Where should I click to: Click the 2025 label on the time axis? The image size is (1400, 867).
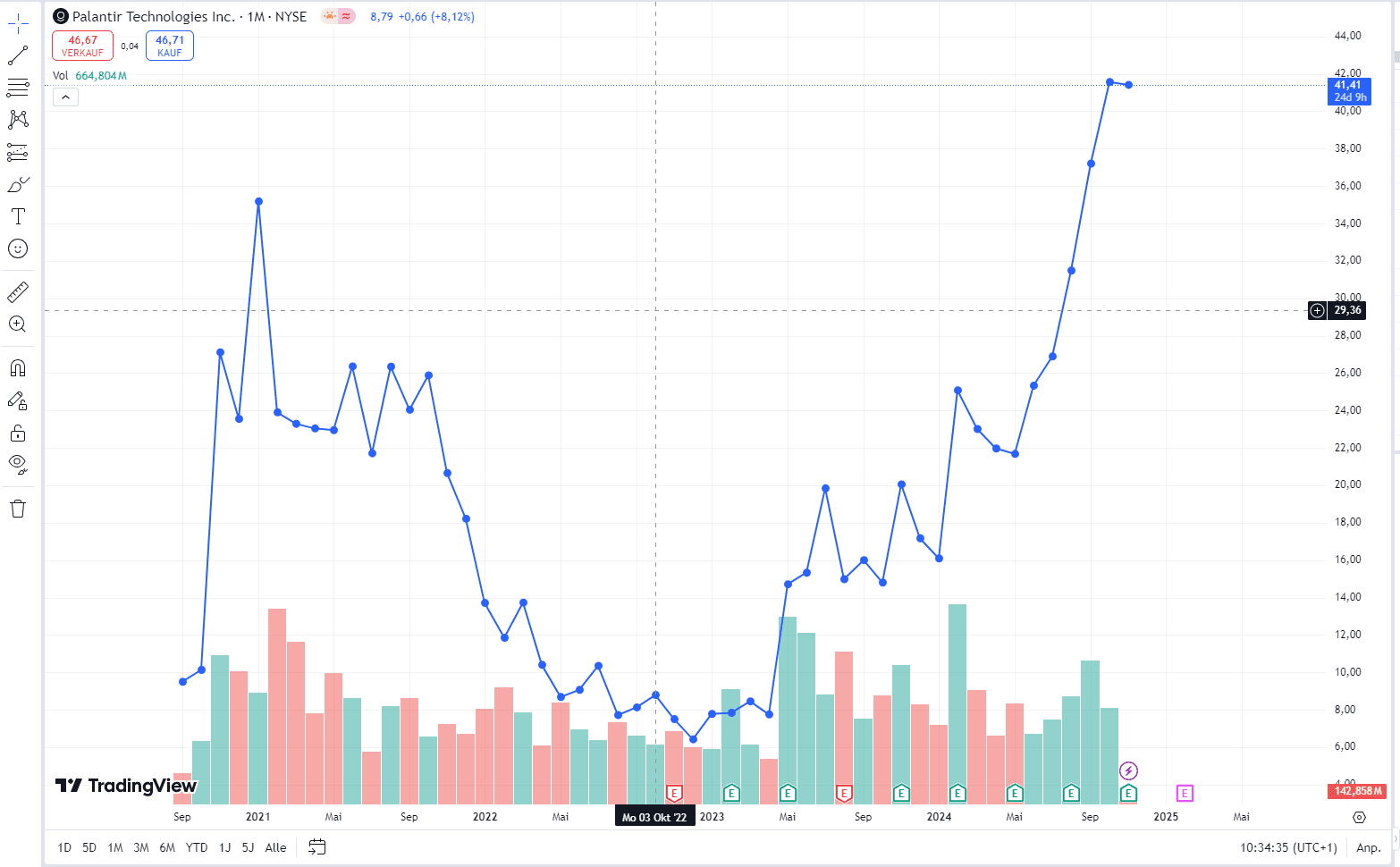[x=1166, y=817]
